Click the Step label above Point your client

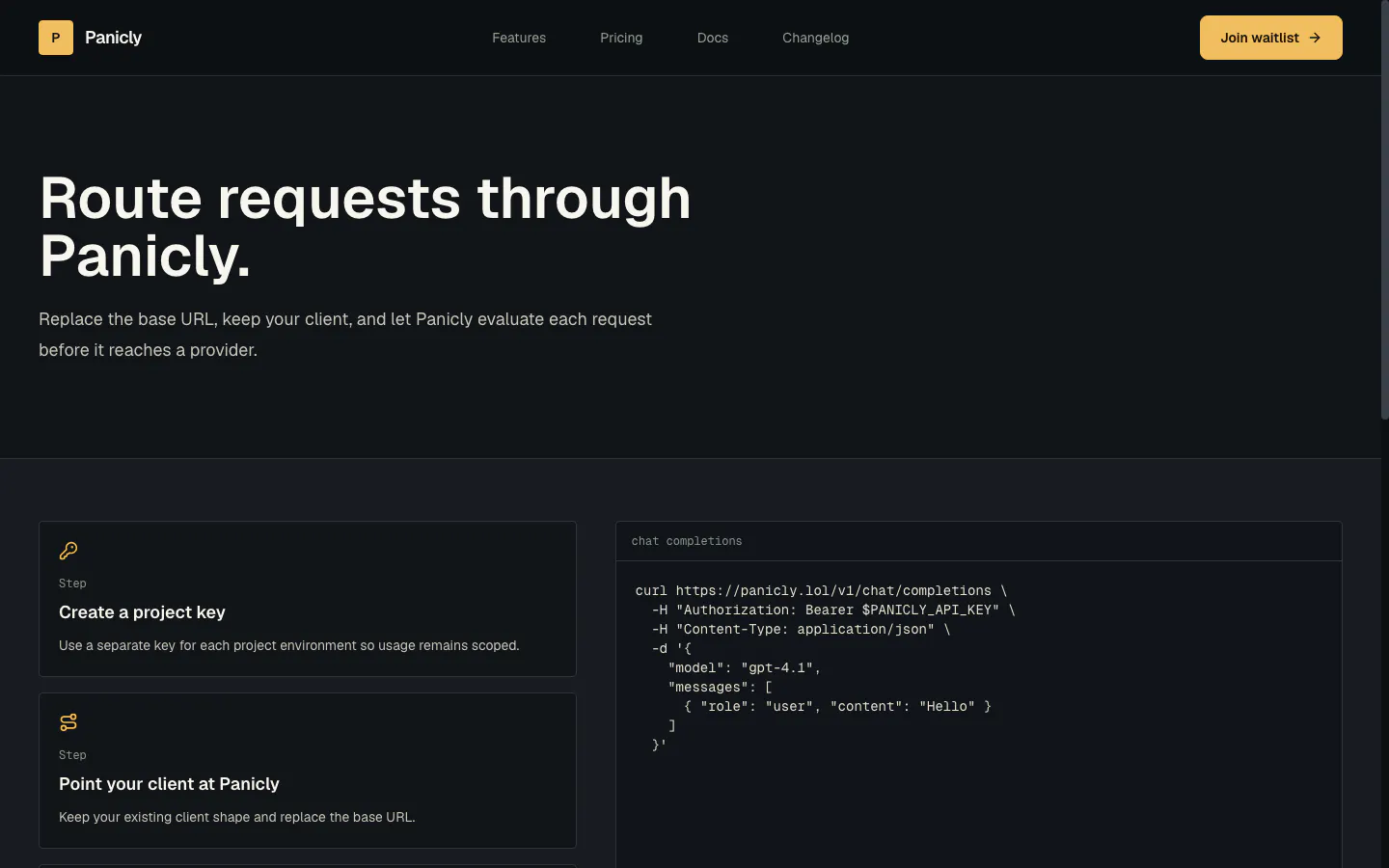point(72,755)
